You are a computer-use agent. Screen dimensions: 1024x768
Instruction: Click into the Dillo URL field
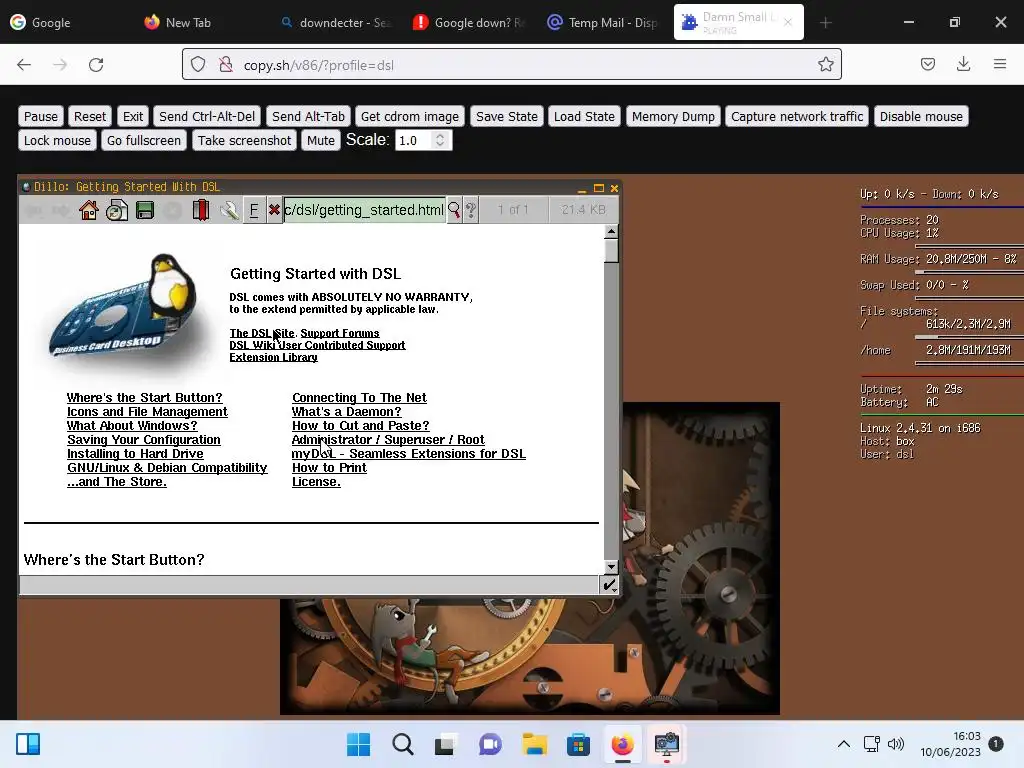364,210
